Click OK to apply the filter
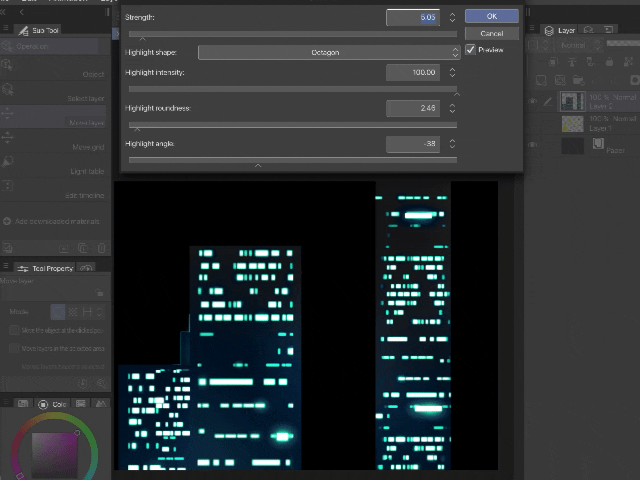The image size is (640, 480). pyautogui.click(x=491, y=16)
